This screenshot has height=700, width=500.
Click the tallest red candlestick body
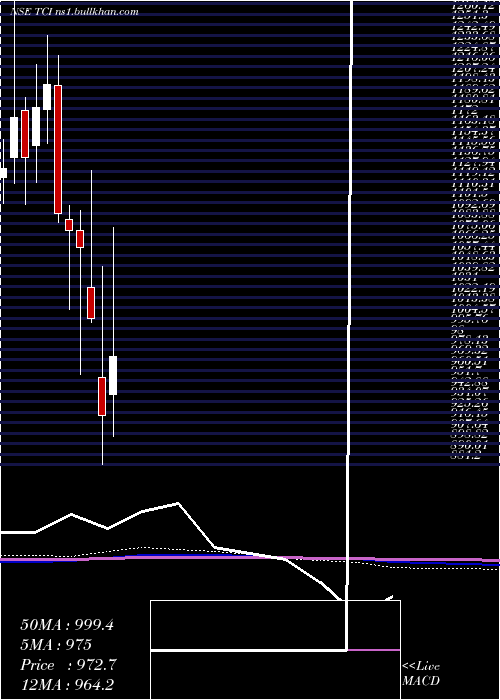58,149
